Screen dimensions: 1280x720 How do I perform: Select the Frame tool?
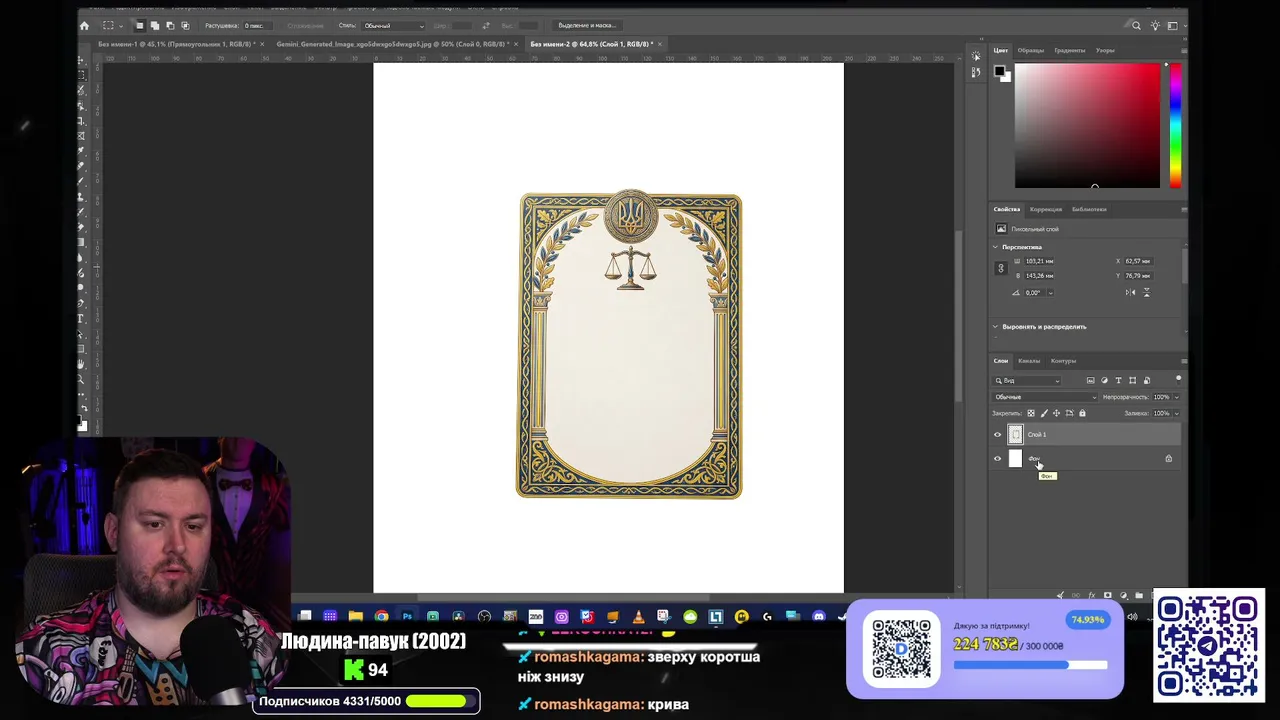click(81, 136)
